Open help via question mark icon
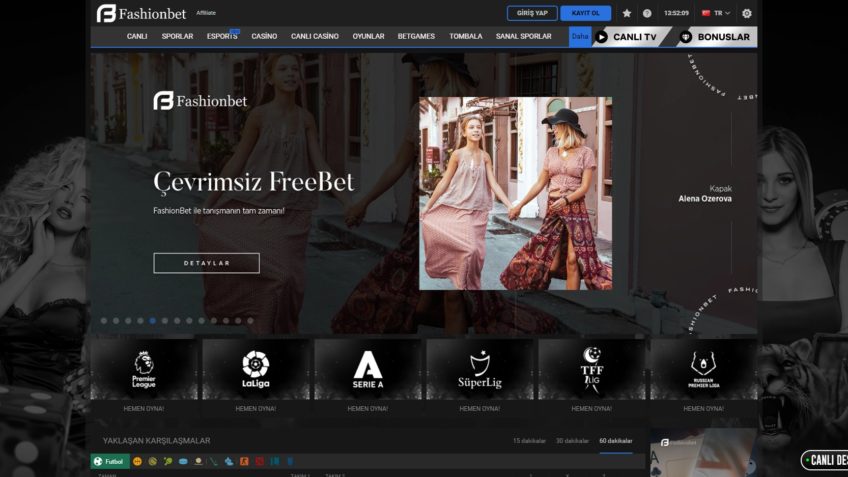Viewport: 848px width, 477px height. 647,14
